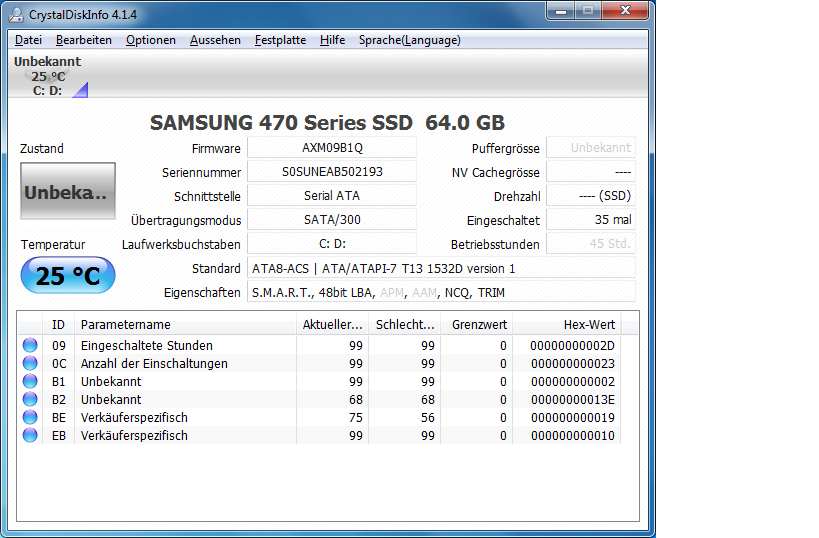Click the Standard field ATA8-ACS
Image resolution: width=819 pixels, height=538 pixels.
coord(441,268)
